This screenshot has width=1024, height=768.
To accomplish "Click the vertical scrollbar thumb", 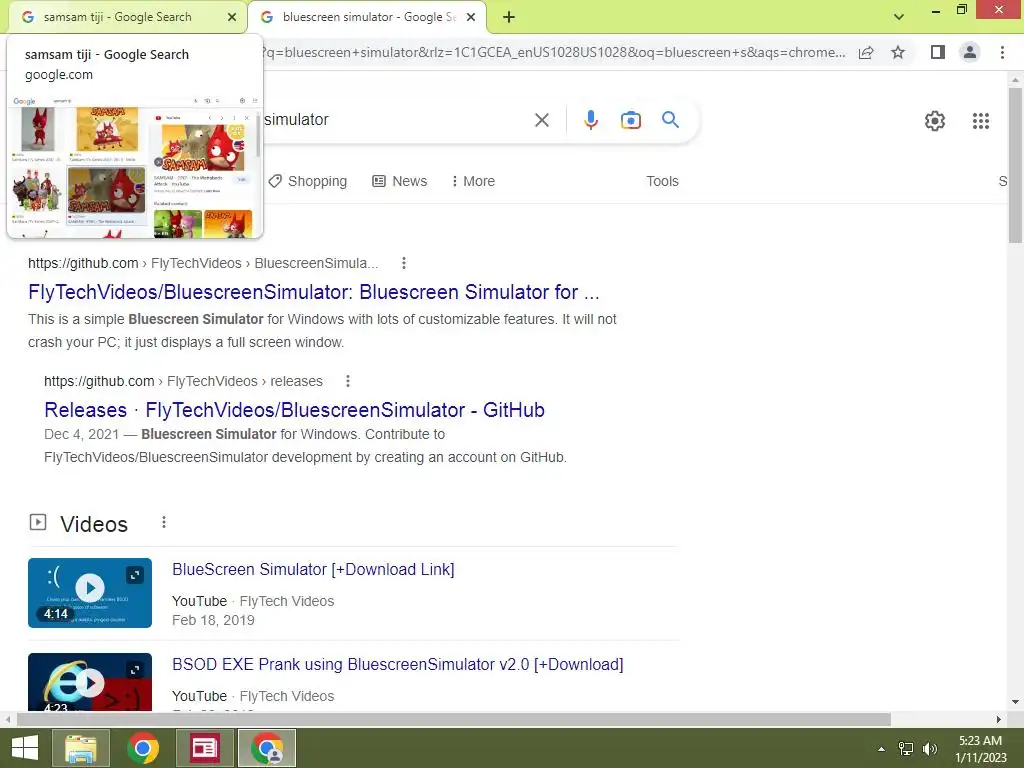I will point(1015,165).
